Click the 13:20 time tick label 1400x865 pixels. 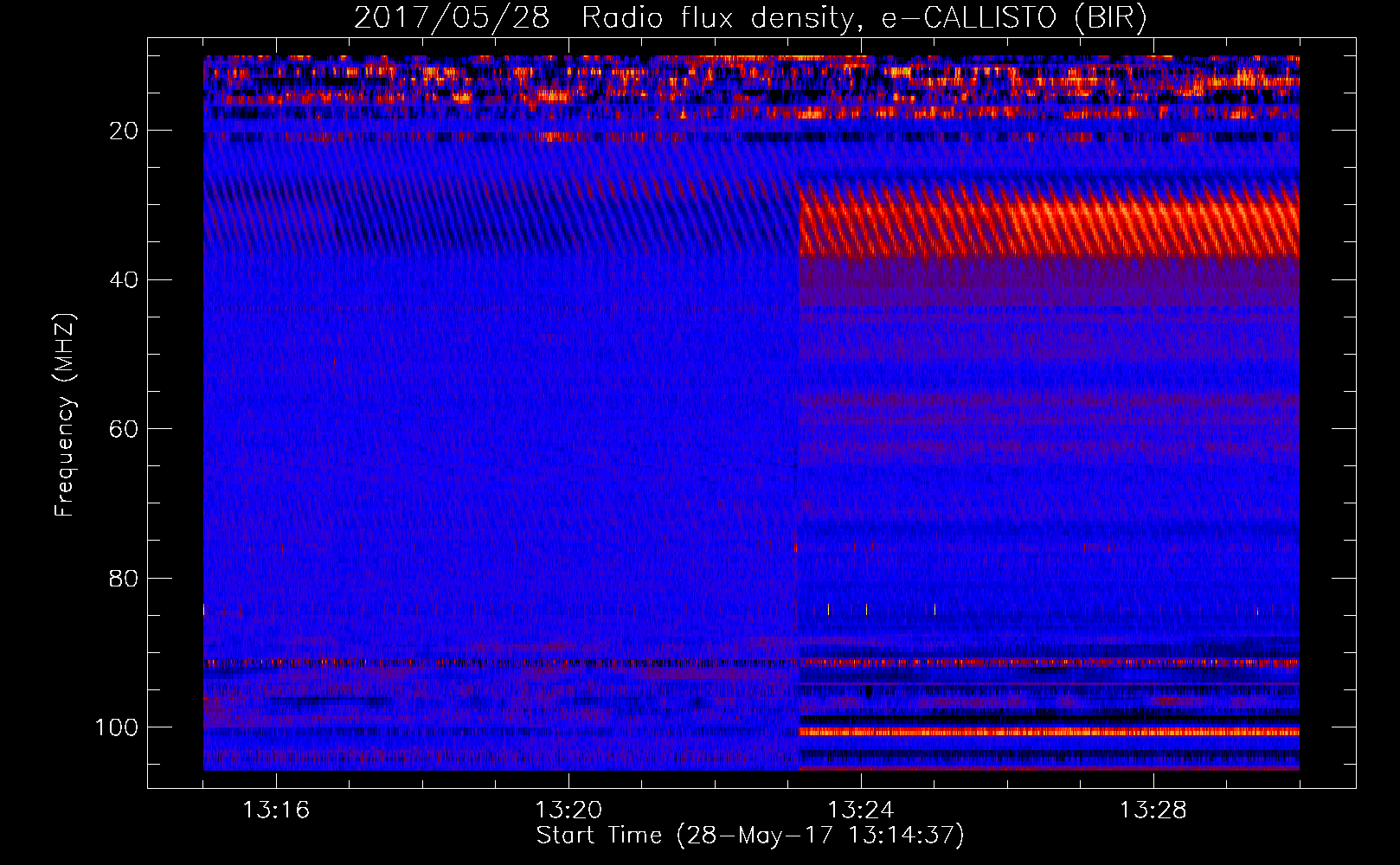(x=568, y=811)
